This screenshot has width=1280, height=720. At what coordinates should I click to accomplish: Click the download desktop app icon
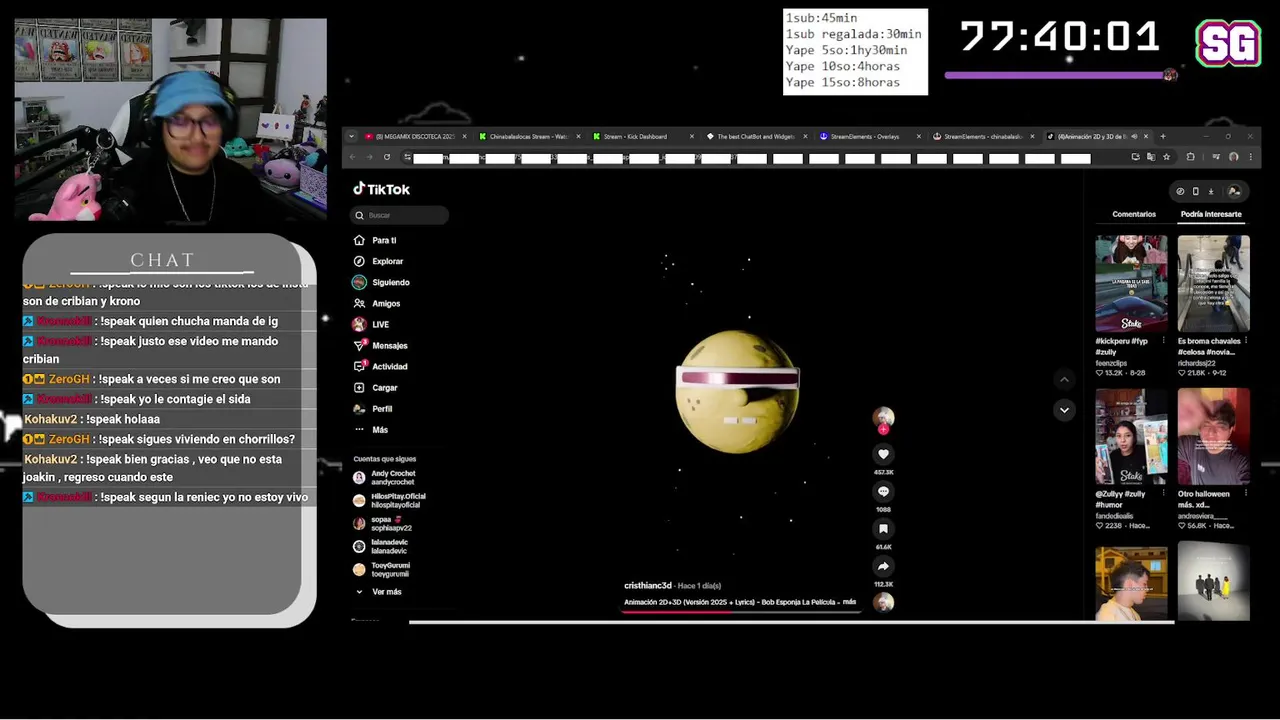pyautogui.click(x=1211, y=191)
